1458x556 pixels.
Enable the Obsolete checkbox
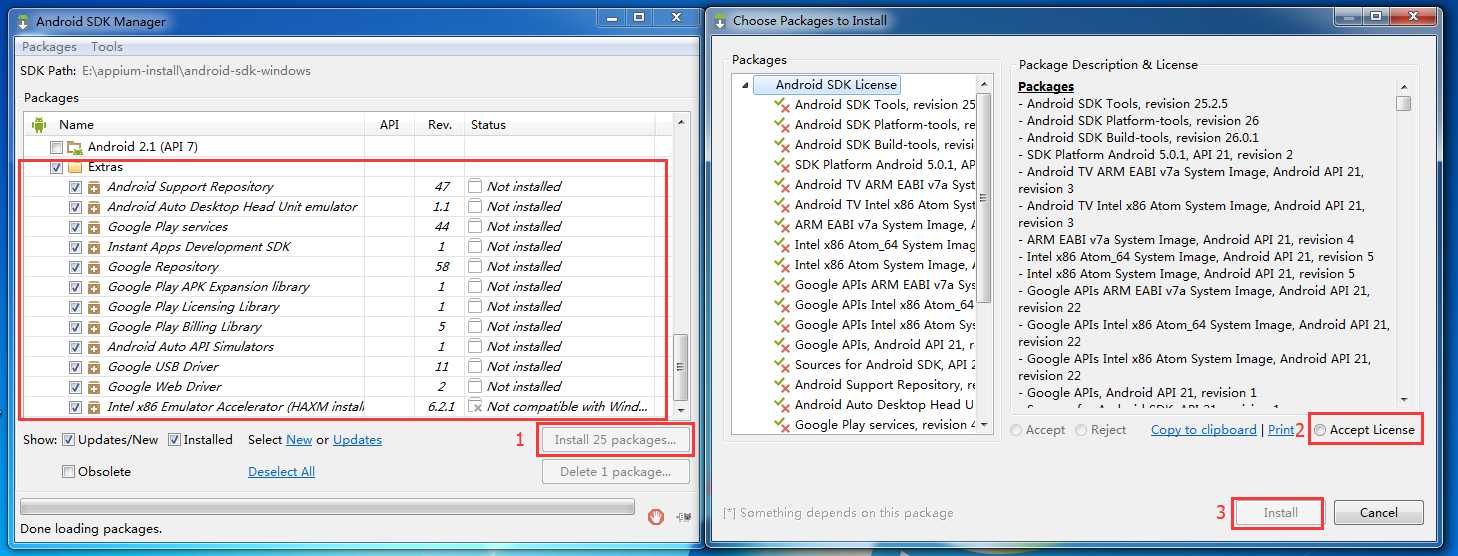(x=68, y=472)
